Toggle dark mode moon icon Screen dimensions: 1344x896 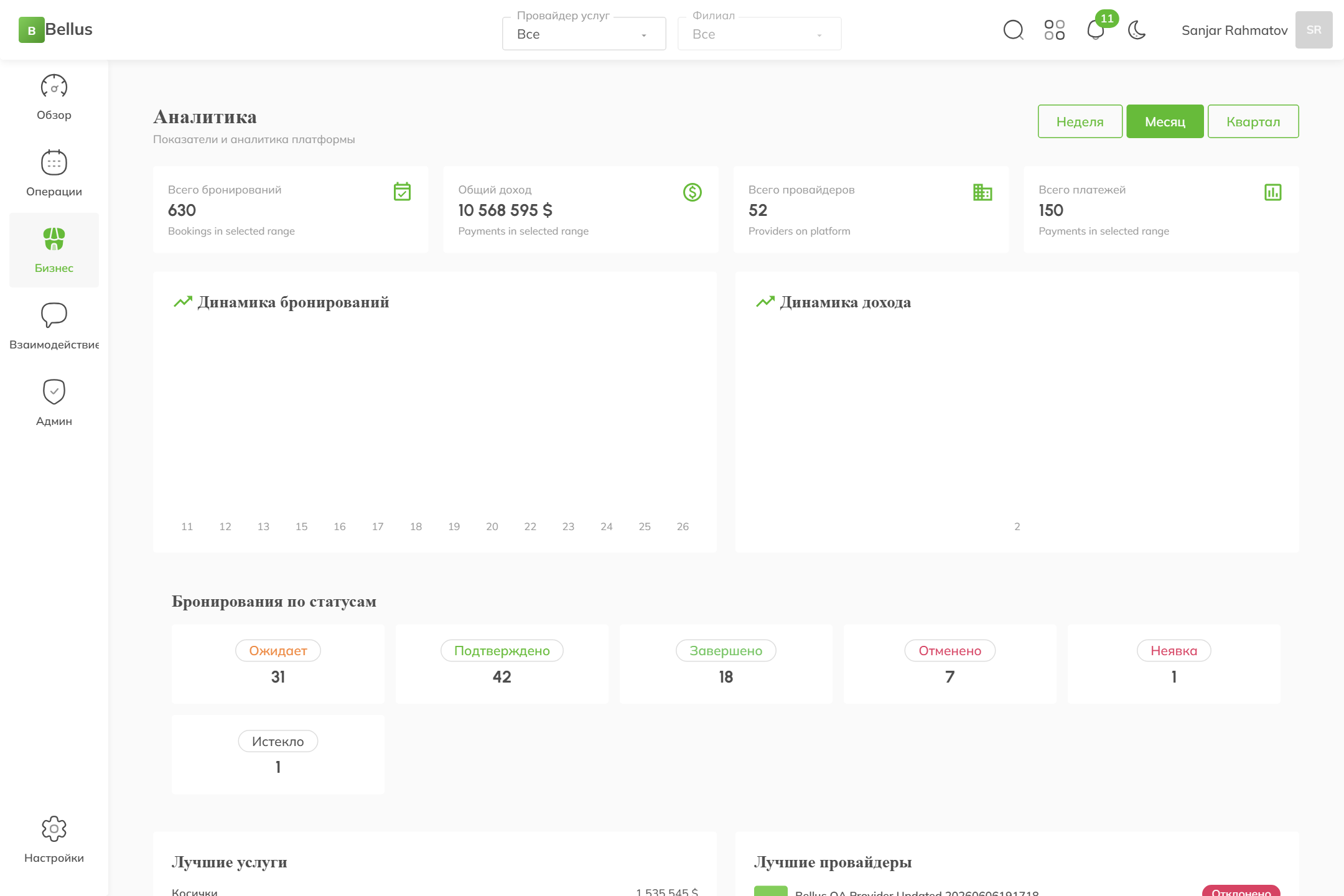[1137, 30]
